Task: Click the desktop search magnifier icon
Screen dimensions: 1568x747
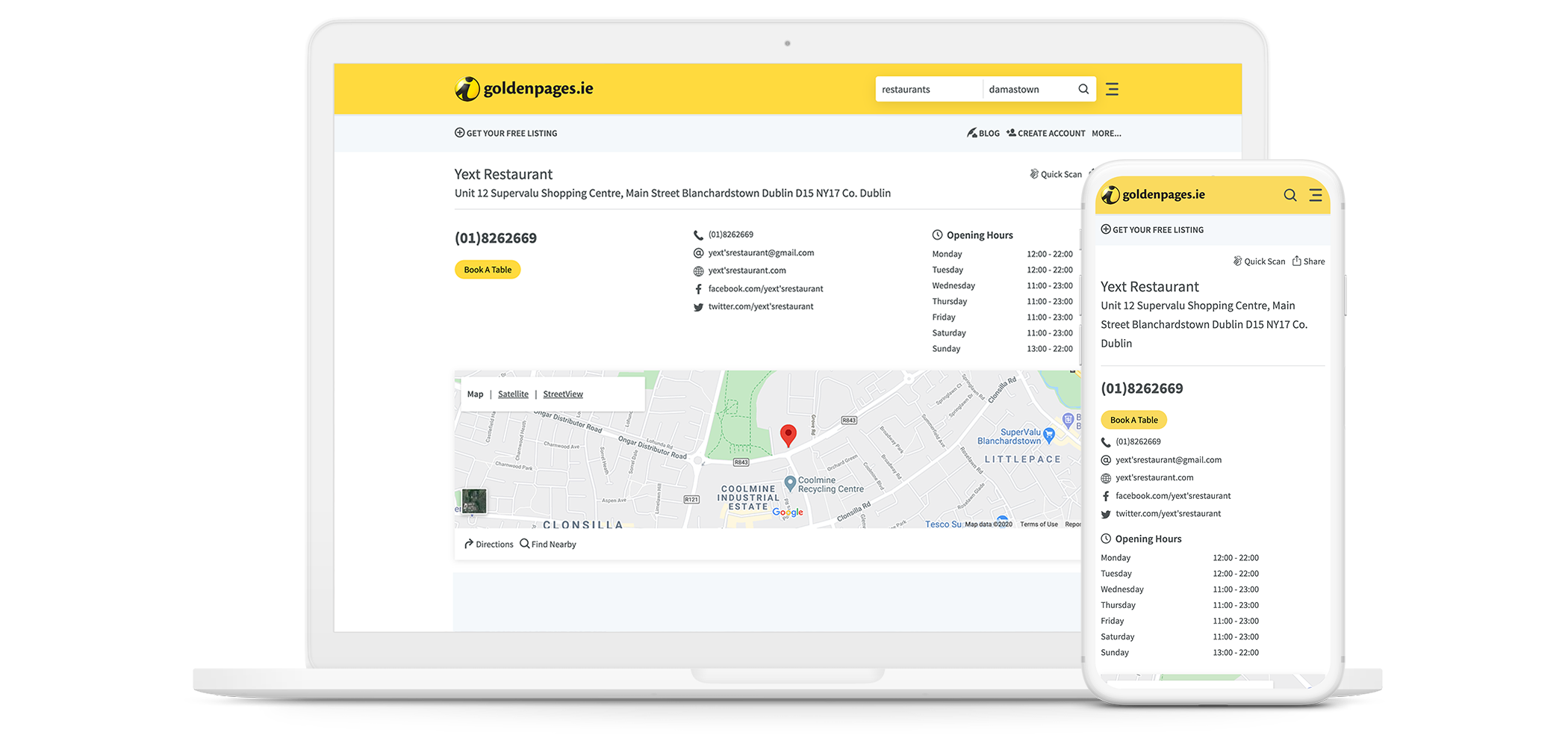Action: pyautogui.click(x=1083, y=89)
